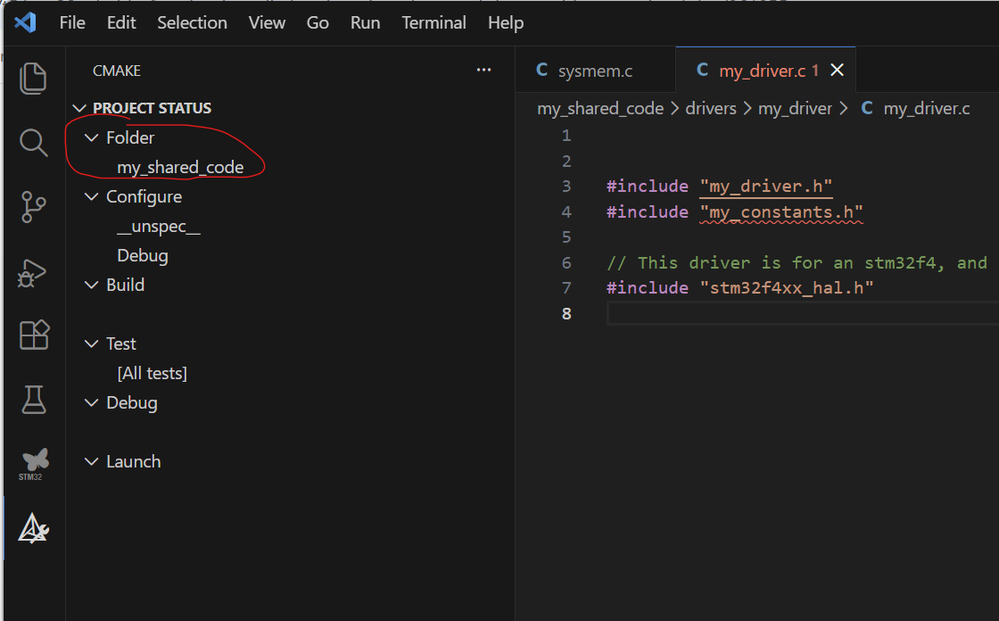
Task: Collapse the Test tree node
Action: [93, 344]
